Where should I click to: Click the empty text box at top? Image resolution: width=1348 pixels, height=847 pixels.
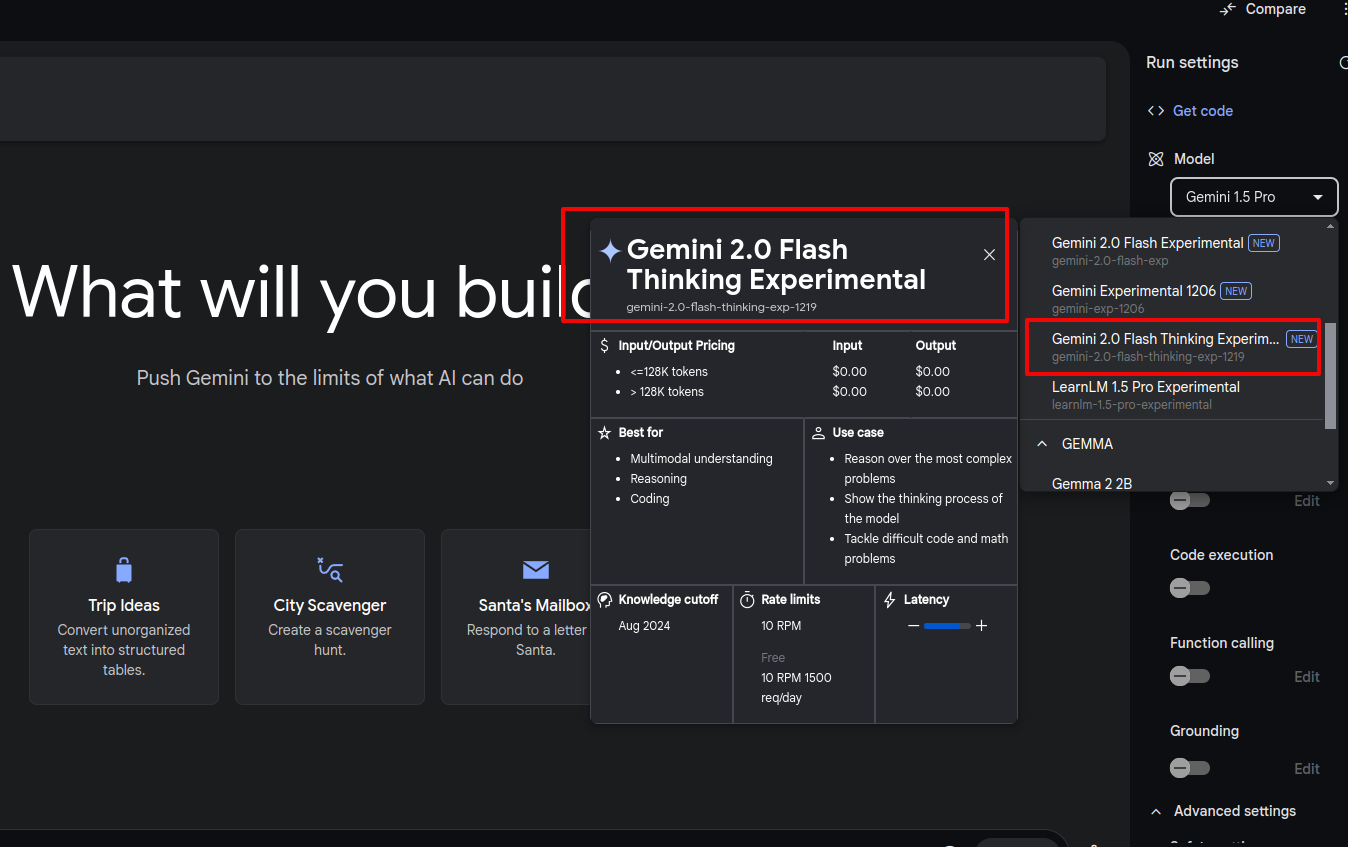point(552,99)
